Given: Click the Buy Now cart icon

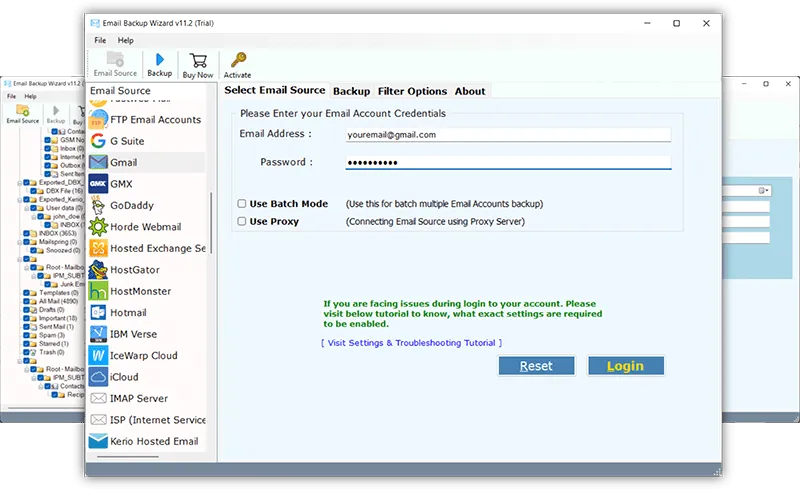Looking at the screenshot, I should coord(198,65).
